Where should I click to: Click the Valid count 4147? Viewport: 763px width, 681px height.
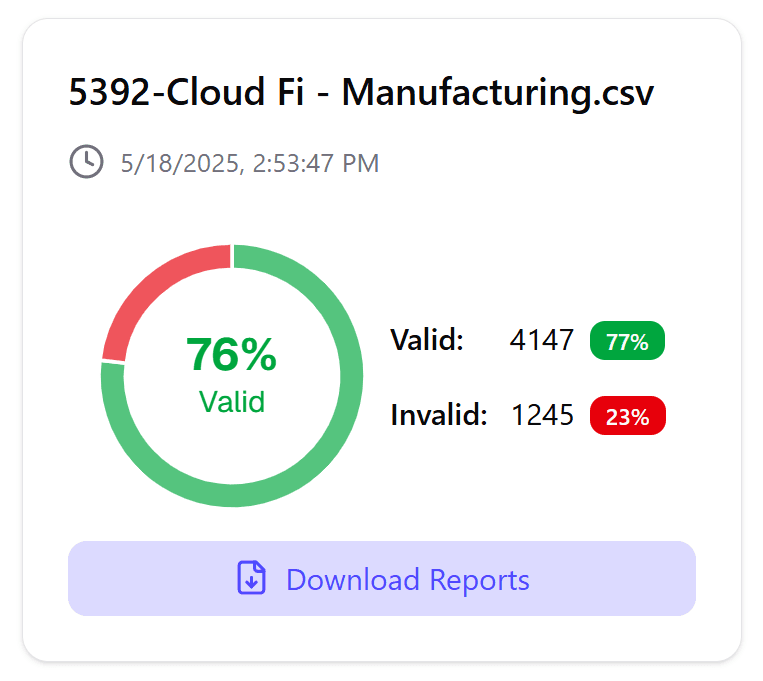click(542, 340)
